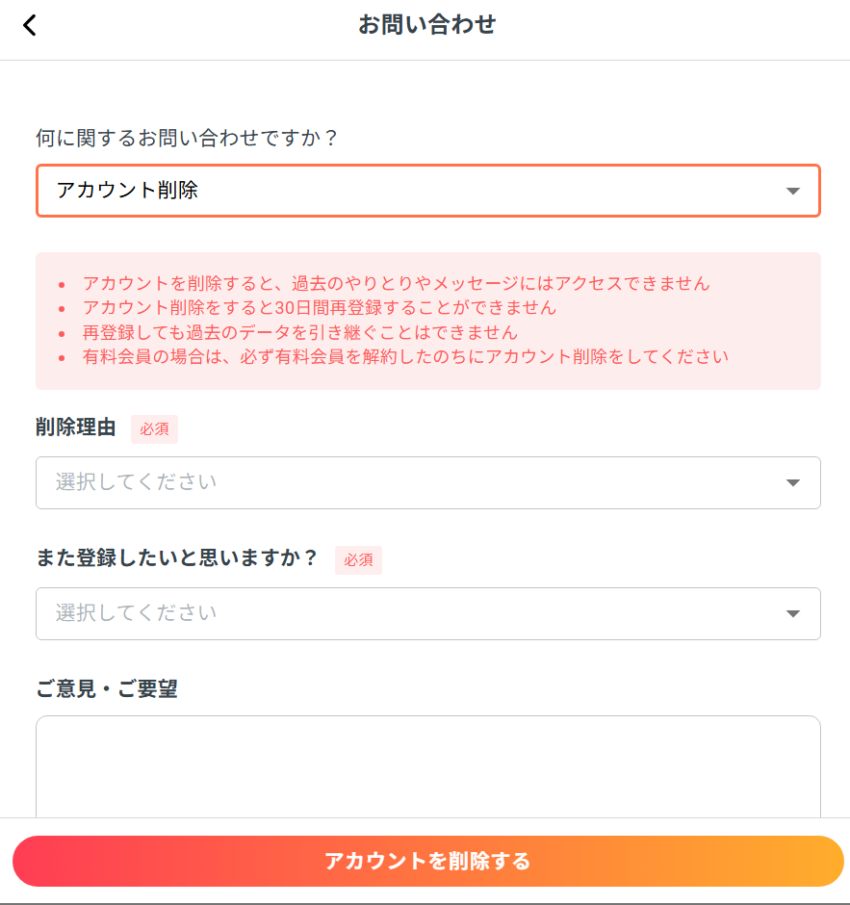Click the 何に関するお問い合わせですか？ label
Viewport: 850px width, 905px height.
pyautogui.click(x=188, y=137)
